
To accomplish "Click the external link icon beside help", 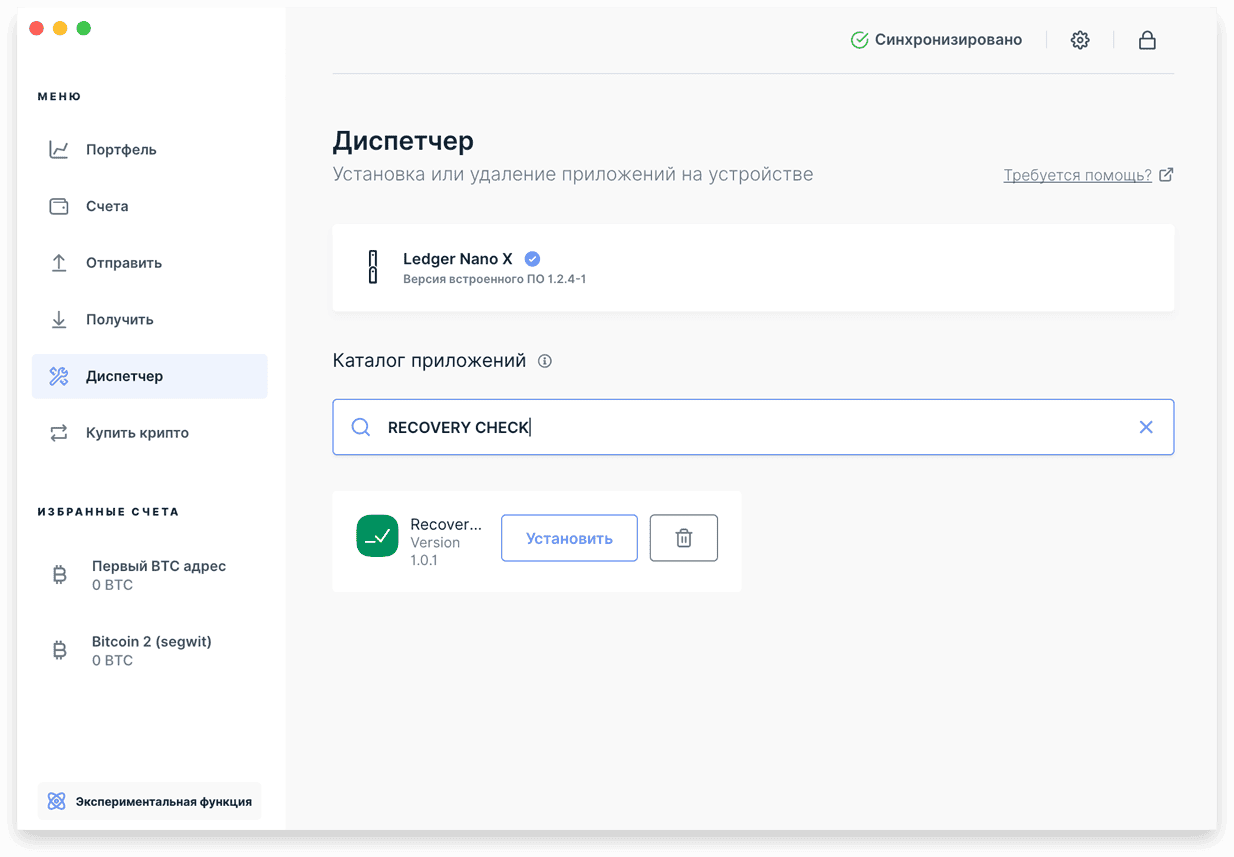I will coord(1166,175).
